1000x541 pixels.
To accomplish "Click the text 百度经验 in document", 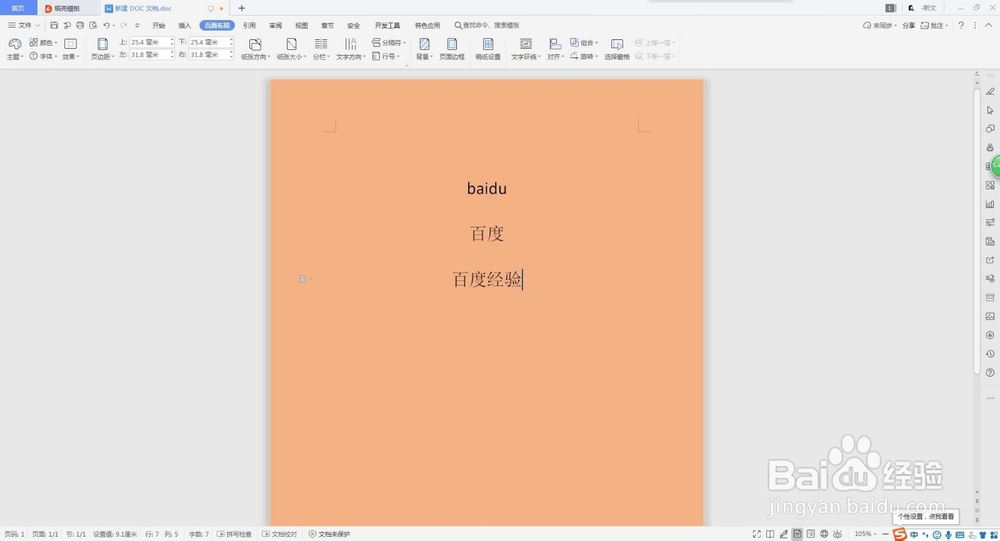I will point(487,279).
